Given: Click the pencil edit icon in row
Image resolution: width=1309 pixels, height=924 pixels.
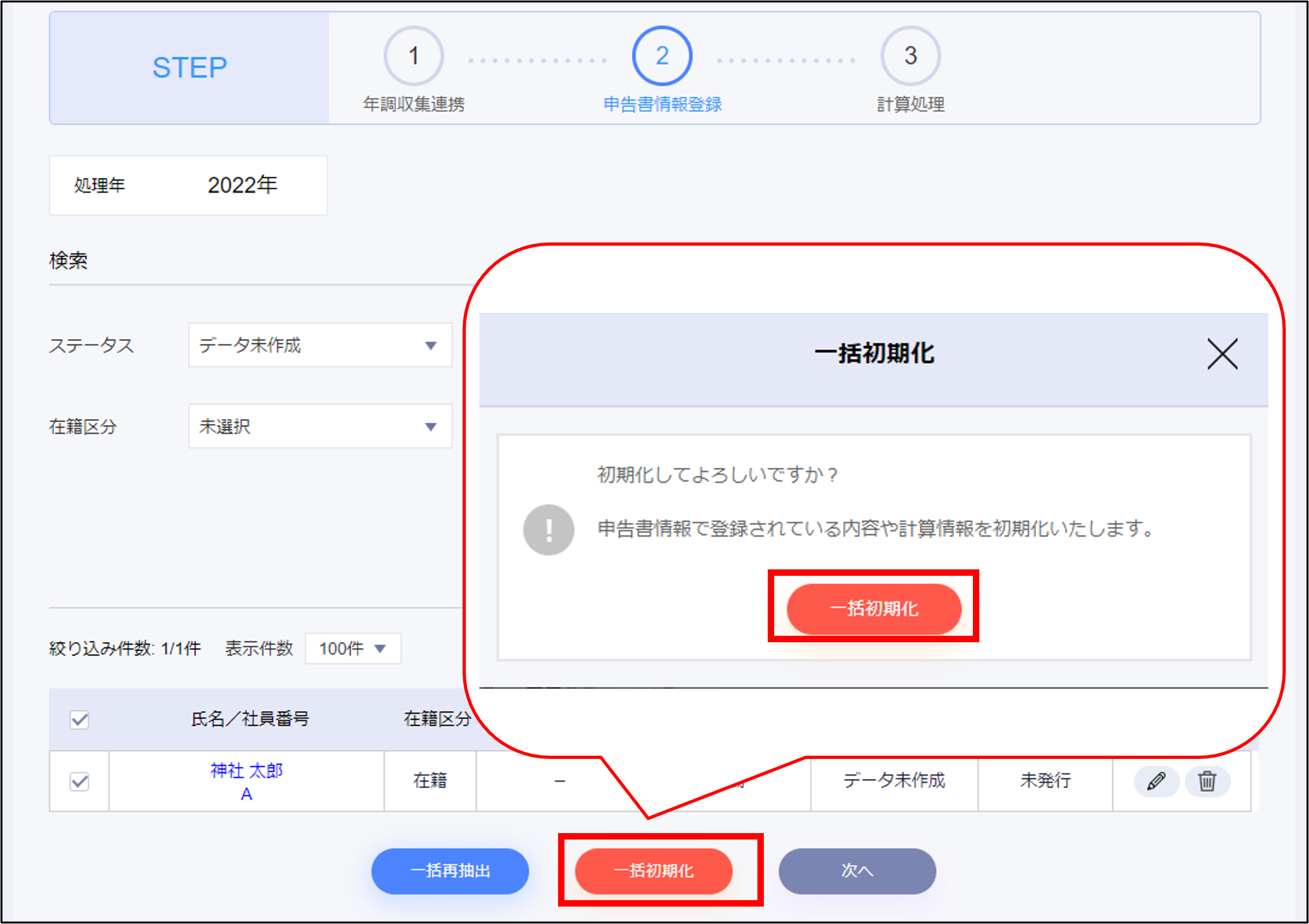Looking at the screenshot, I should pos(1156,781).
